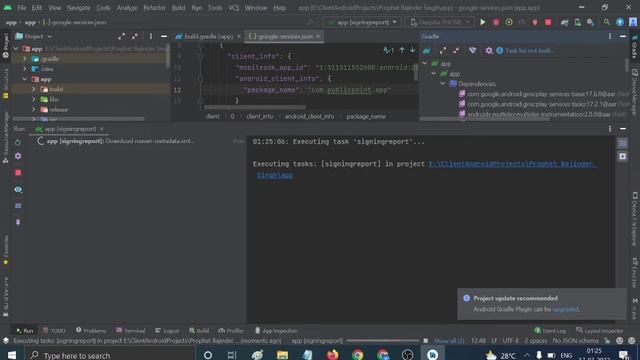Click the editor horizontal scrollbar
Image resolution: width=640 pixels, height=360 pixels.
pos(255,107)
